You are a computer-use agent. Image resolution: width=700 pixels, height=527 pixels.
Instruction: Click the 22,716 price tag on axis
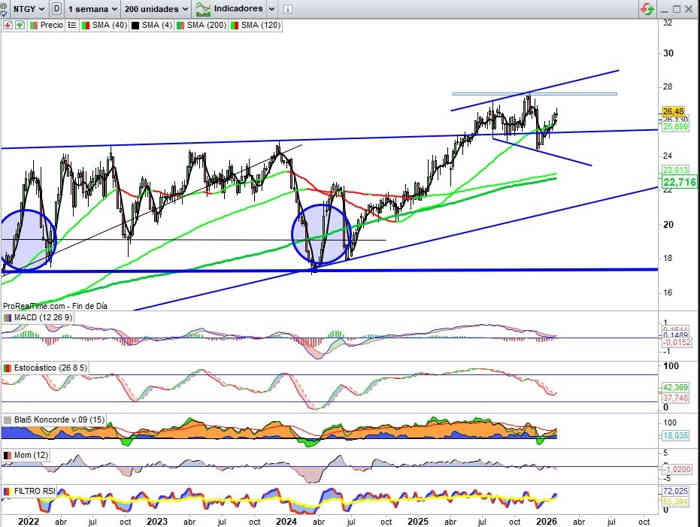(x=679, y=183)
